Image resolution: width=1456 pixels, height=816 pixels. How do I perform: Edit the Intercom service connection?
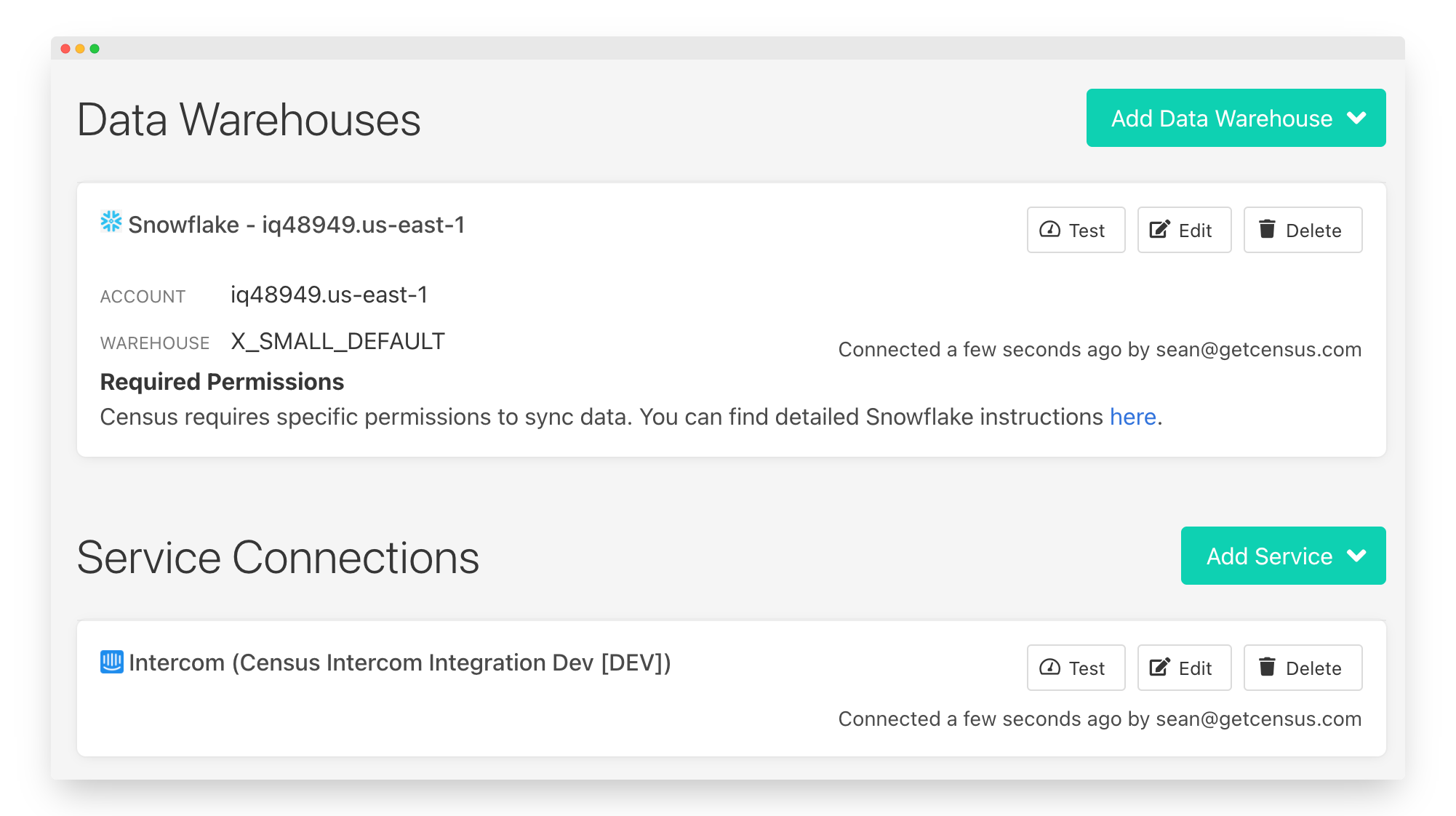tap(1184, 668)
